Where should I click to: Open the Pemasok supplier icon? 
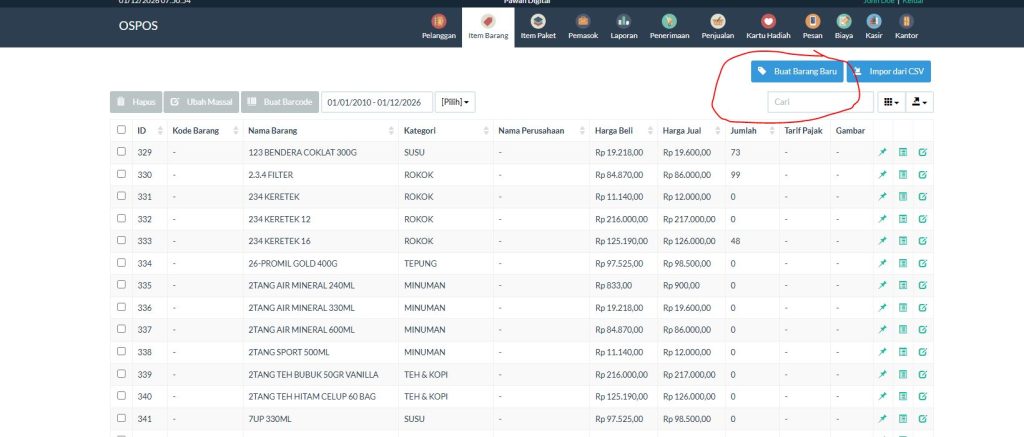point(582,21)
